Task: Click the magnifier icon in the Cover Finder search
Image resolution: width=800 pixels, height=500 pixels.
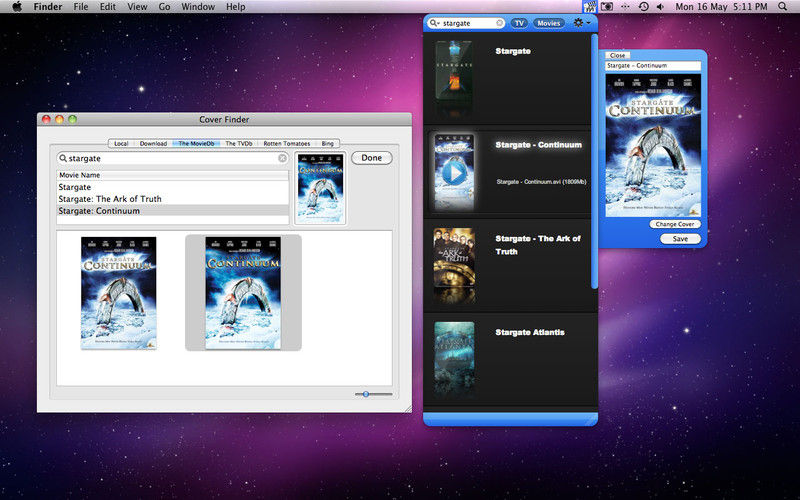Action: coord(63,158)
